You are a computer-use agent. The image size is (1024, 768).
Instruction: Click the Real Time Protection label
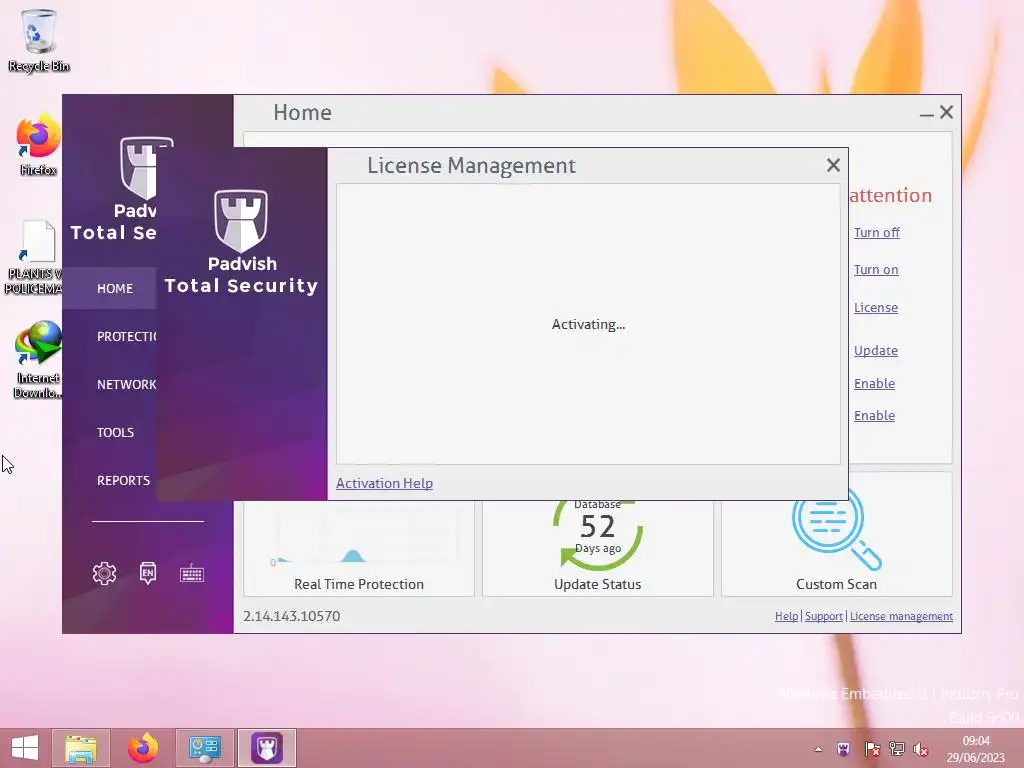point(359,584)
